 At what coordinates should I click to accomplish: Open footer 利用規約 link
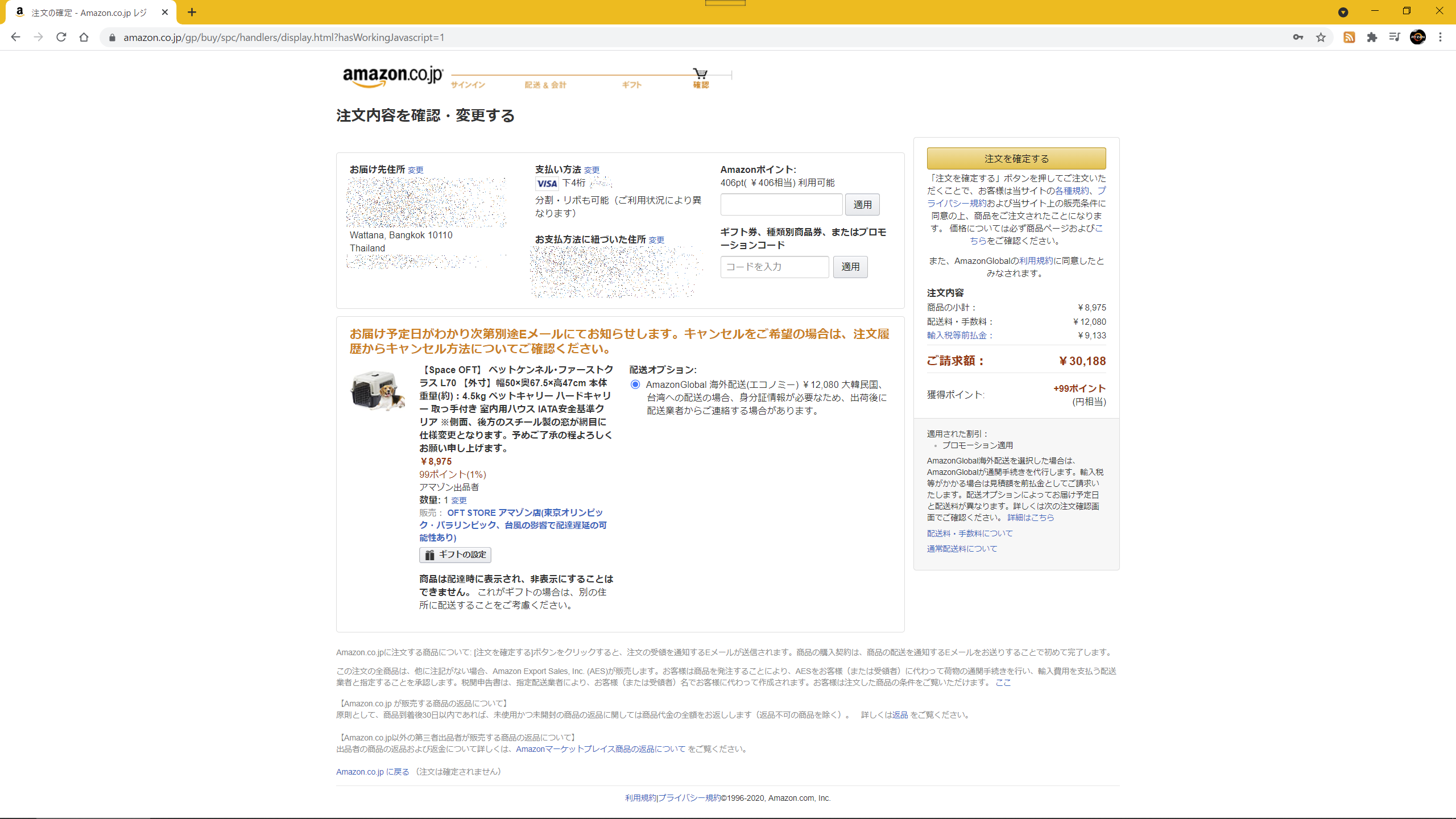[640, 798]
